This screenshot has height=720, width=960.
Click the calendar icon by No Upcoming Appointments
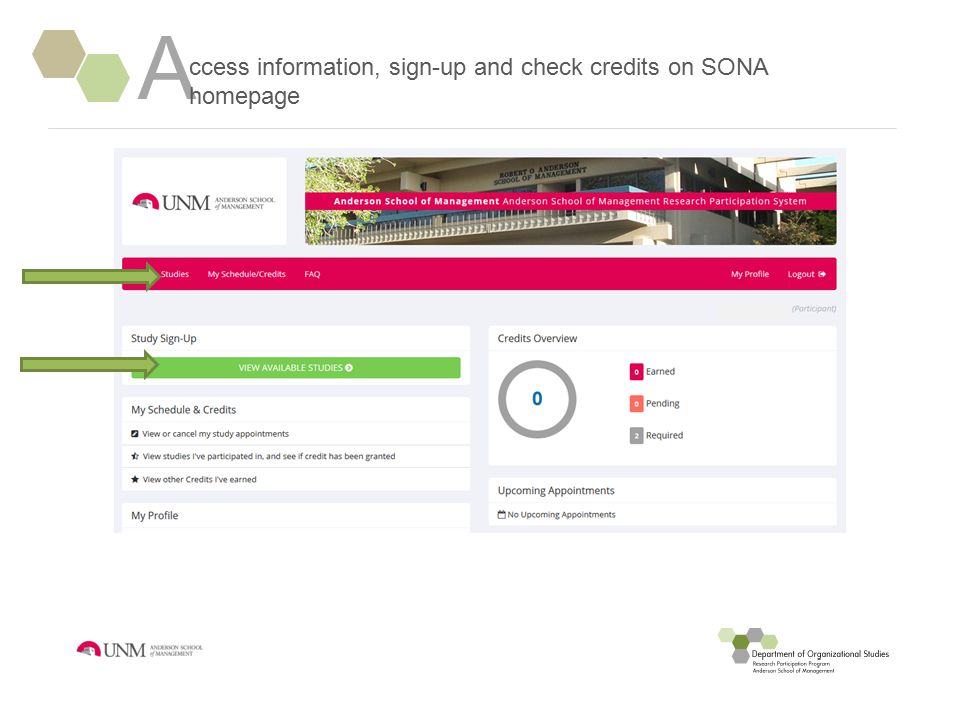(x=501, y=514)
